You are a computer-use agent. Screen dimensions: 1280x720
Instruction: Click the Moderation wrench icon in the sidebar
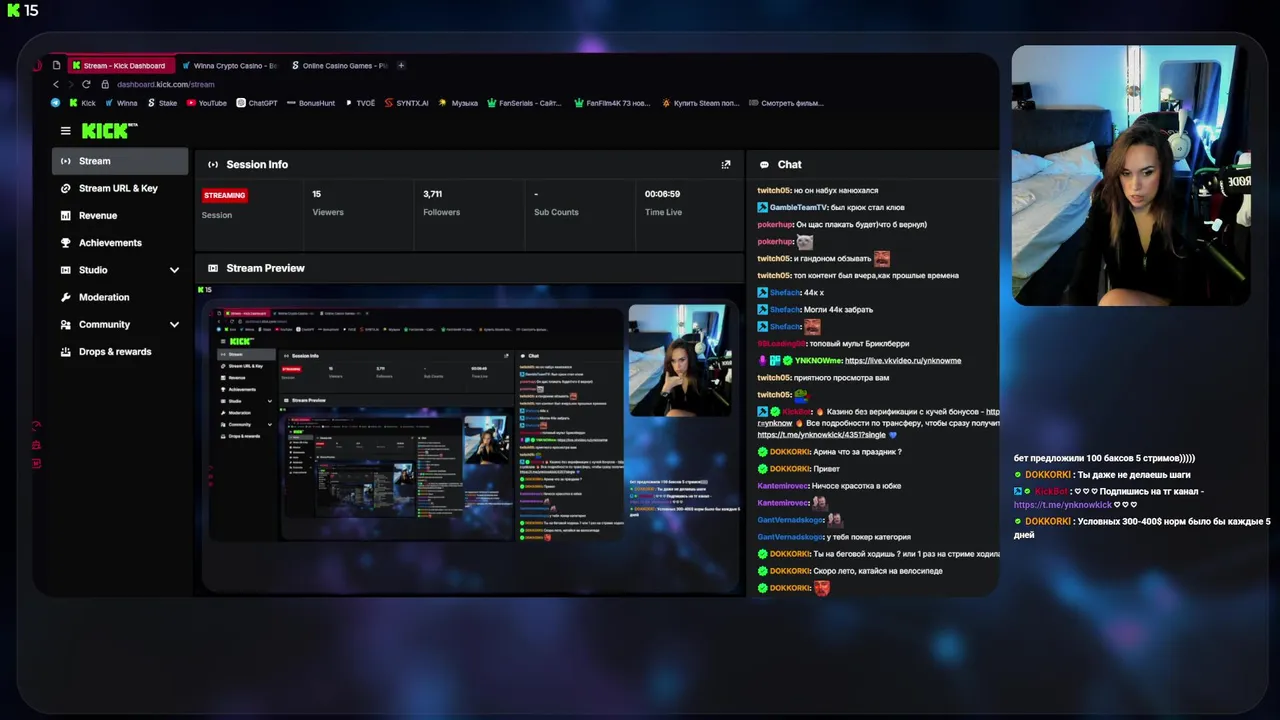click(x=66, y=297)
